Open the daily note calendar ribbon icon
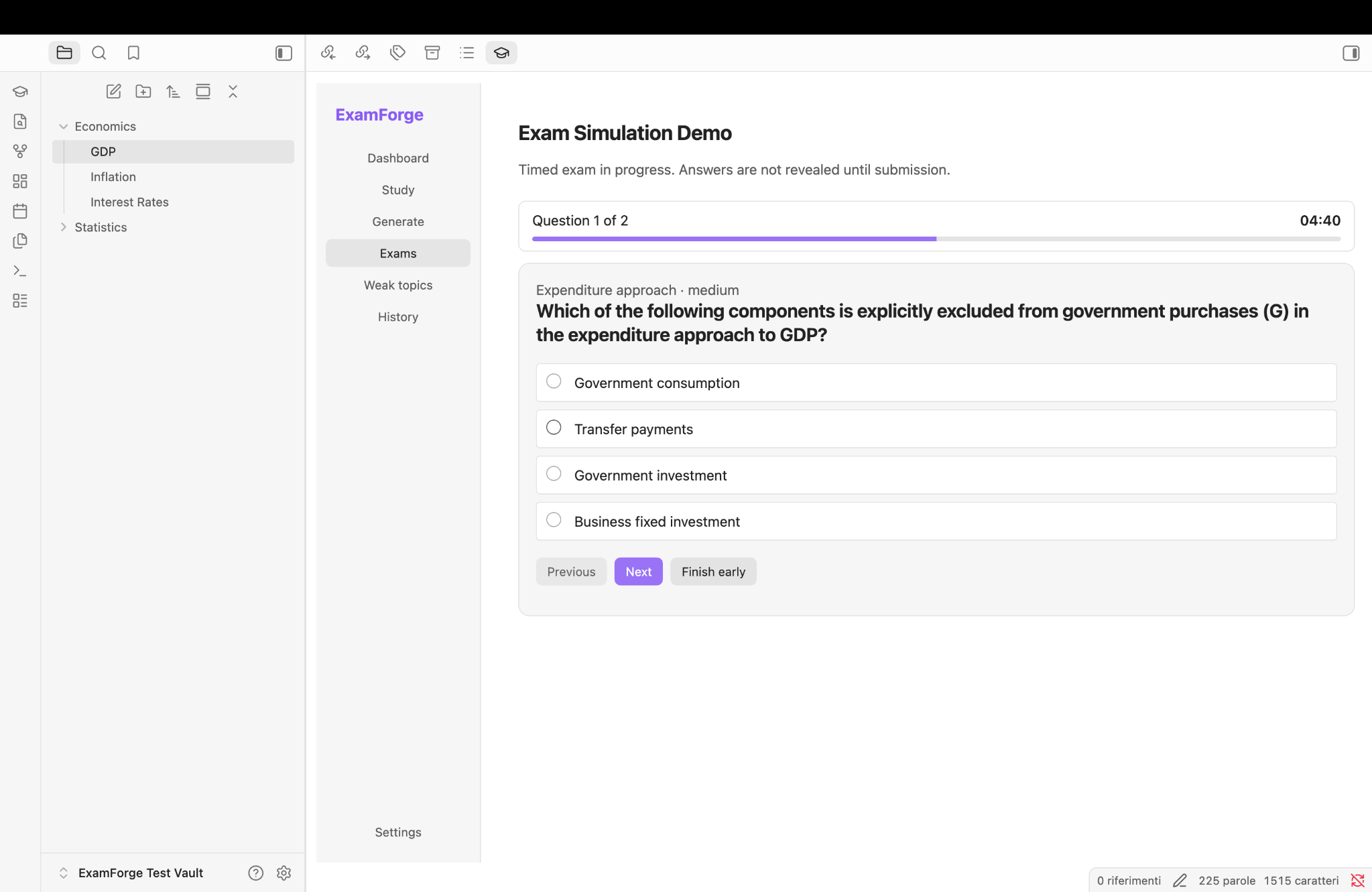Viewport: 1372px width, 892px height. pos(20,211)
